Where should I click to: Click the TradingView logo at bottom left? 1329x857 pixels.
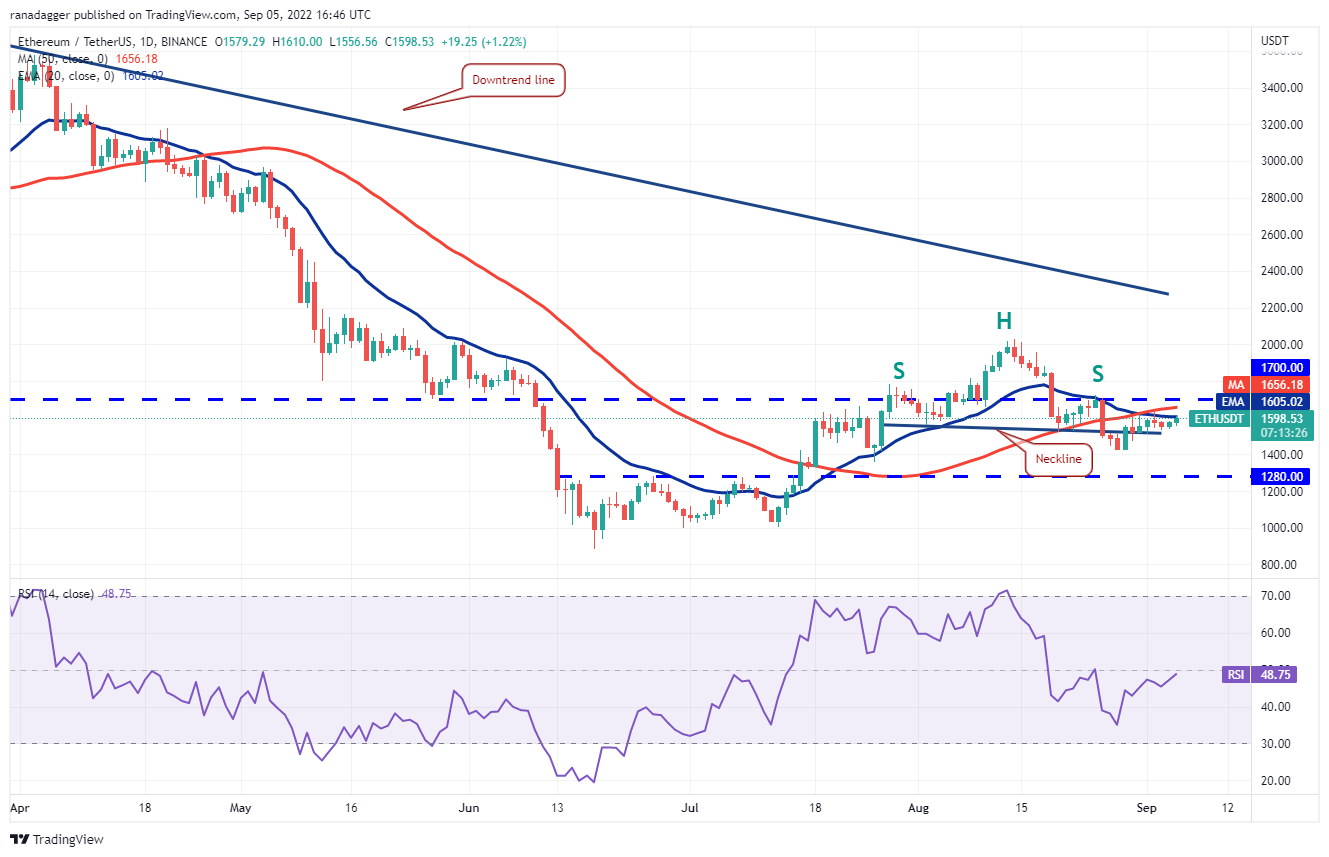pos(58,839)
